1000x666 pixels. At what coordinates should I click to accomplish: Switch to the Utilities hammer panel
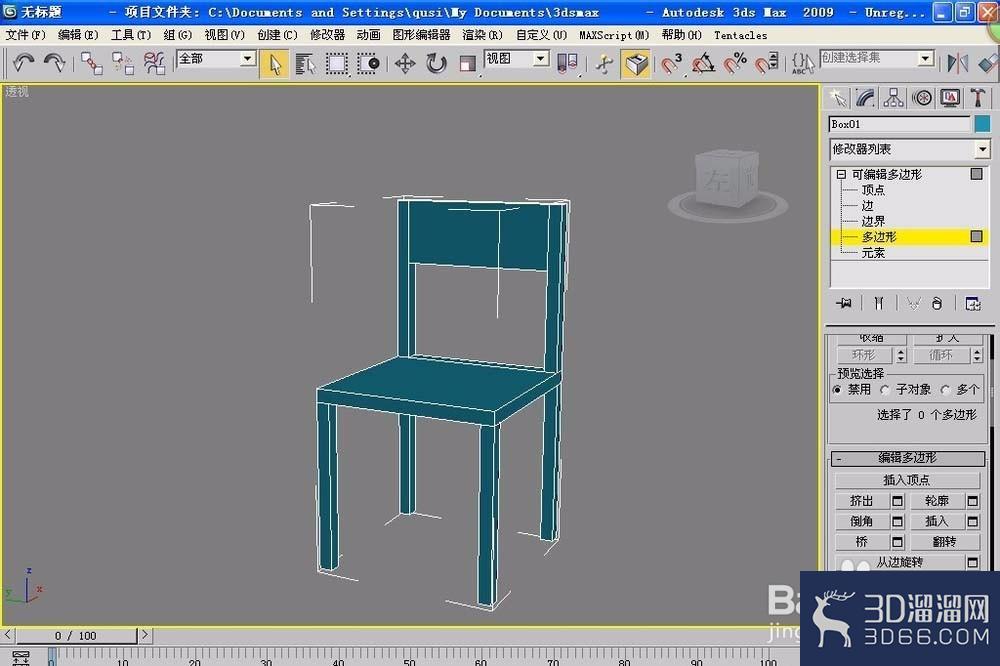pyautogui.click(x=978, y=98)
